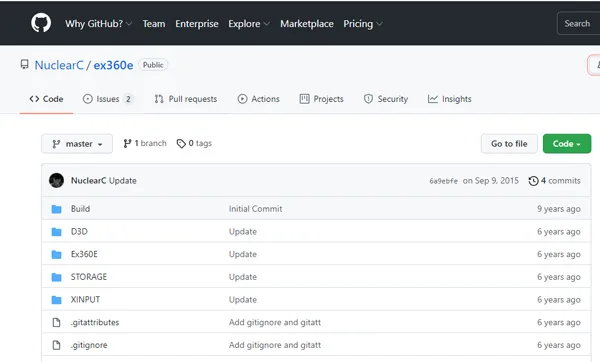Click the D3D folder icon

(x=57, y=232)
